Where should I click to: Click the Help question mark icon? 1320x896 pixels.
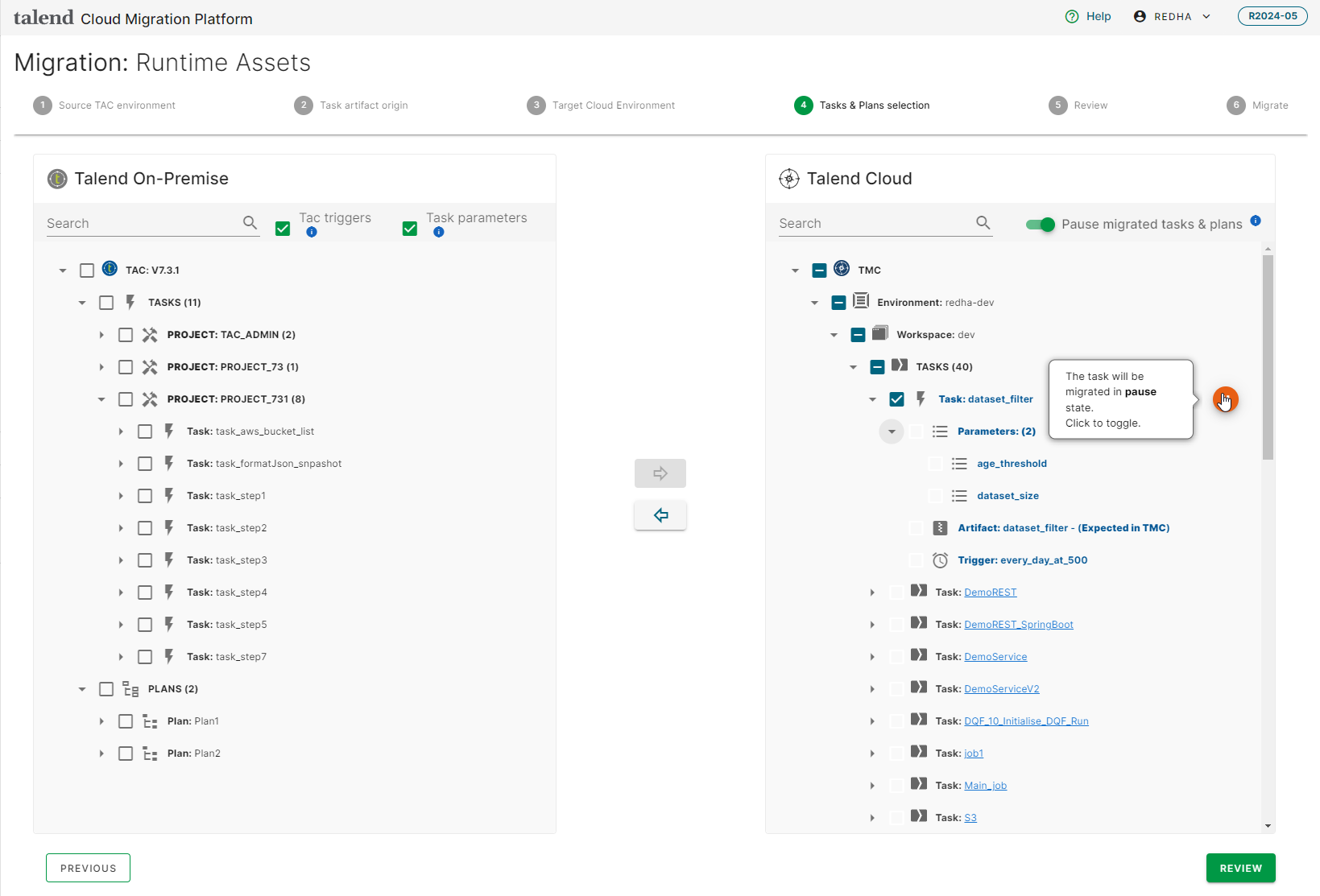pos(1072,16)
